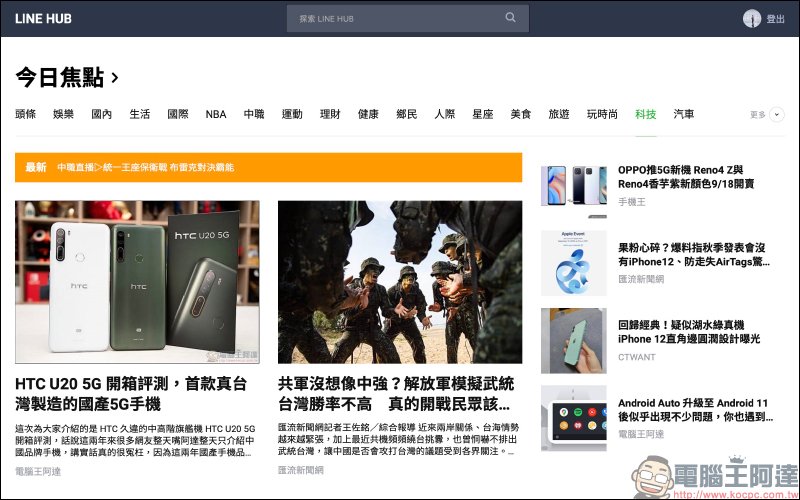
Task: Open the OPPO Reno4 Z article thumbnail
Action: tap(574, 186)
